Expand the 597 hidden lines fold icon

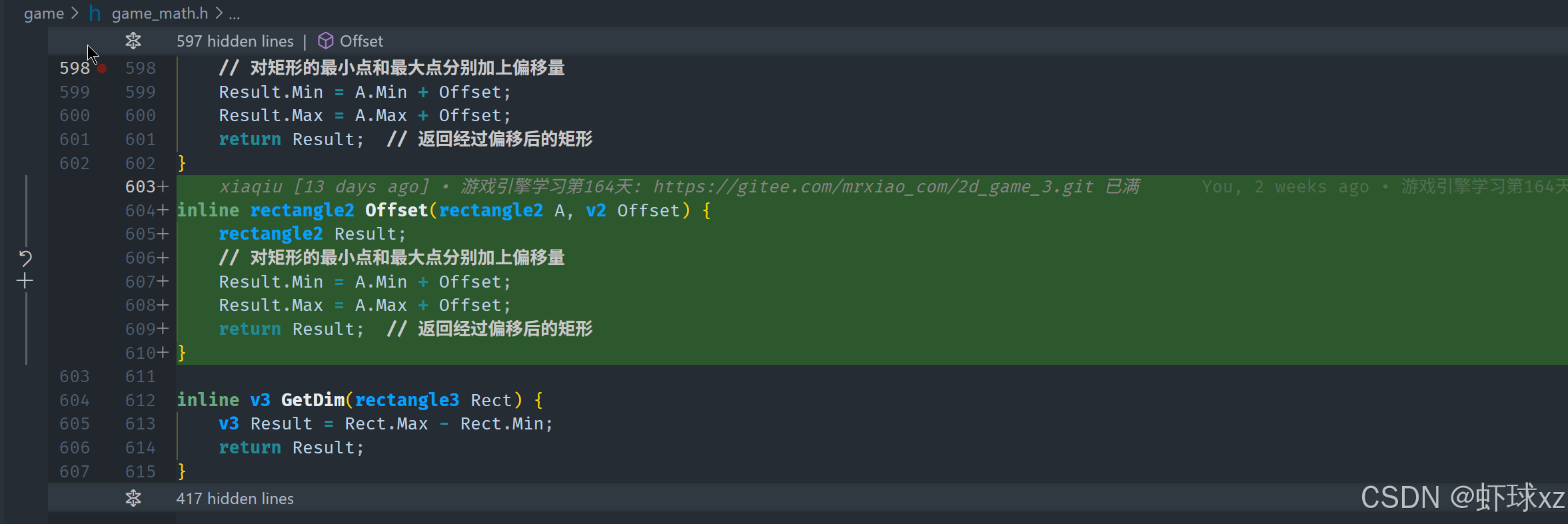tap(133, 41)
